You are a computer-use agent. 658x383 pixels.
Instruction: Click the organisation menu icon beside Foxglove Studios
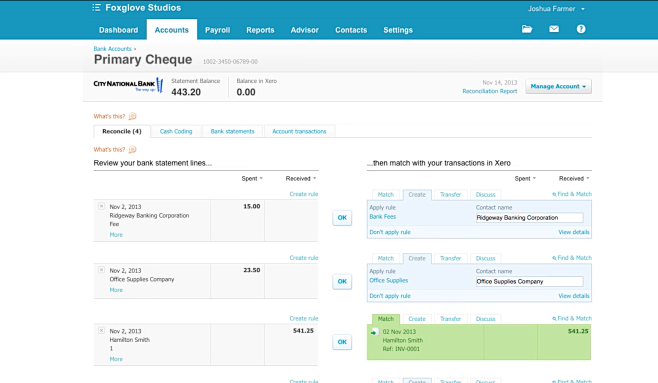(x=97, y=8)
